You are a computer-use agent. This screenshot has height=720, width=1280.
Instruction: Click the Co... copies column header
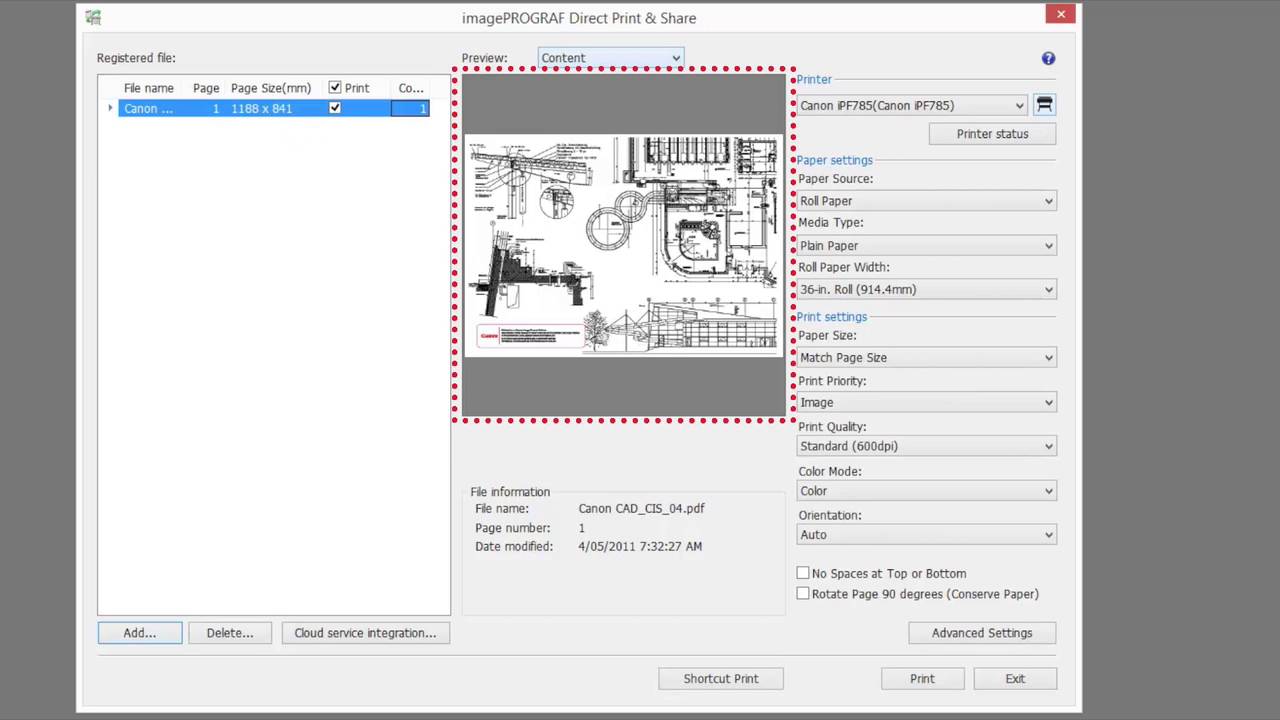tap(411, 88)
